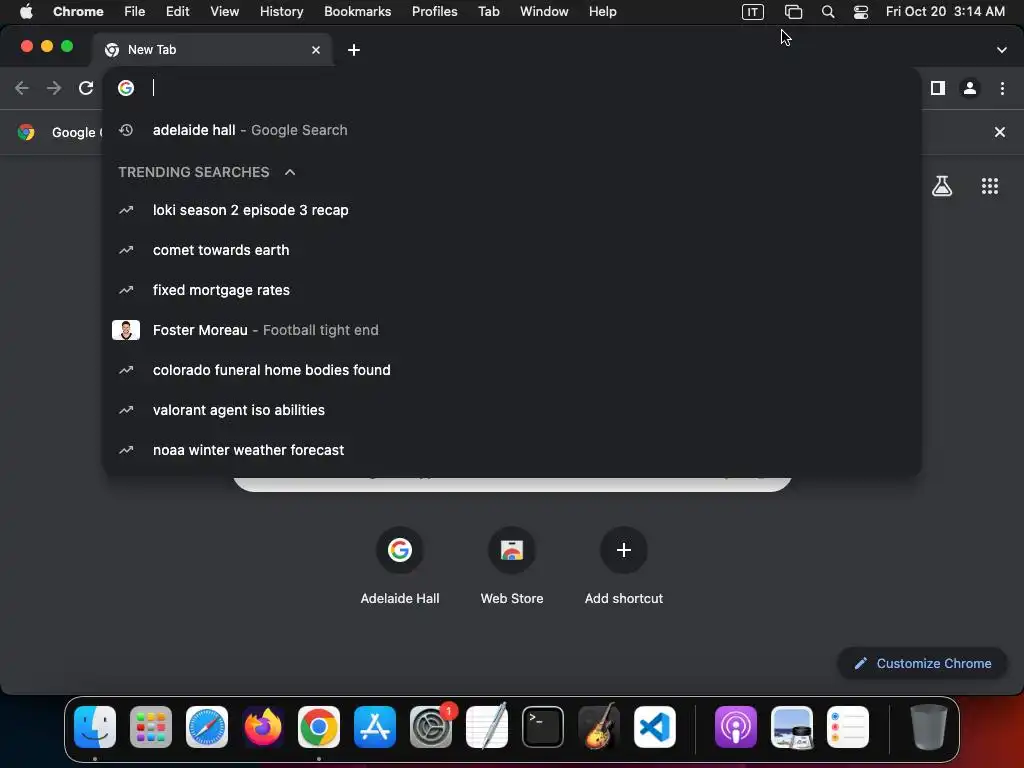This screenshot has height=768, width=1024.
Task: Open the Web Store shortcut
Action: [511, 566]
